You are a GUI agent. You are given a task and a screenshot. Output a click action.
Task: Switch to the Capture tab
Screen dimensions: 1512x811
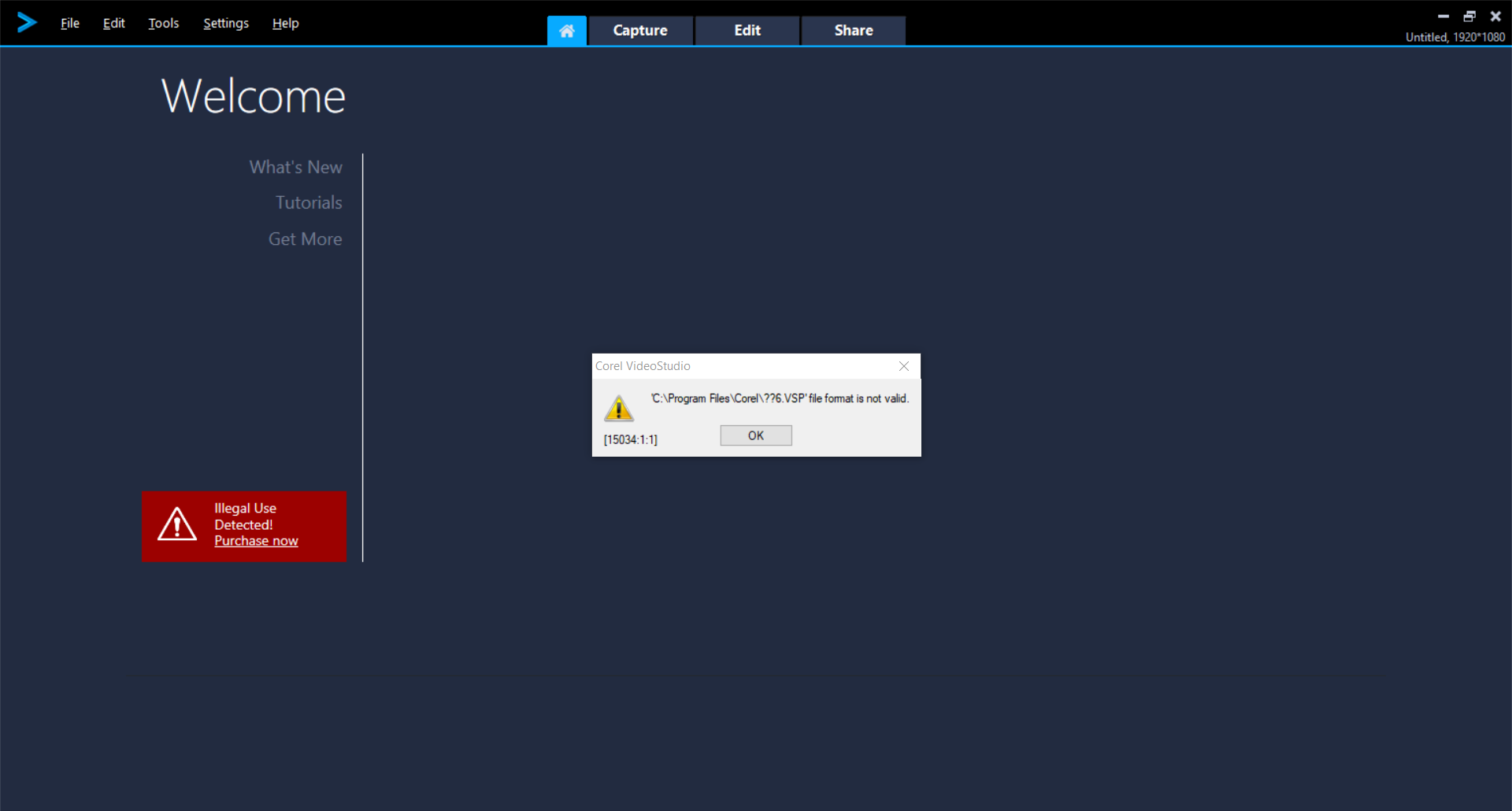coord(640,31)
